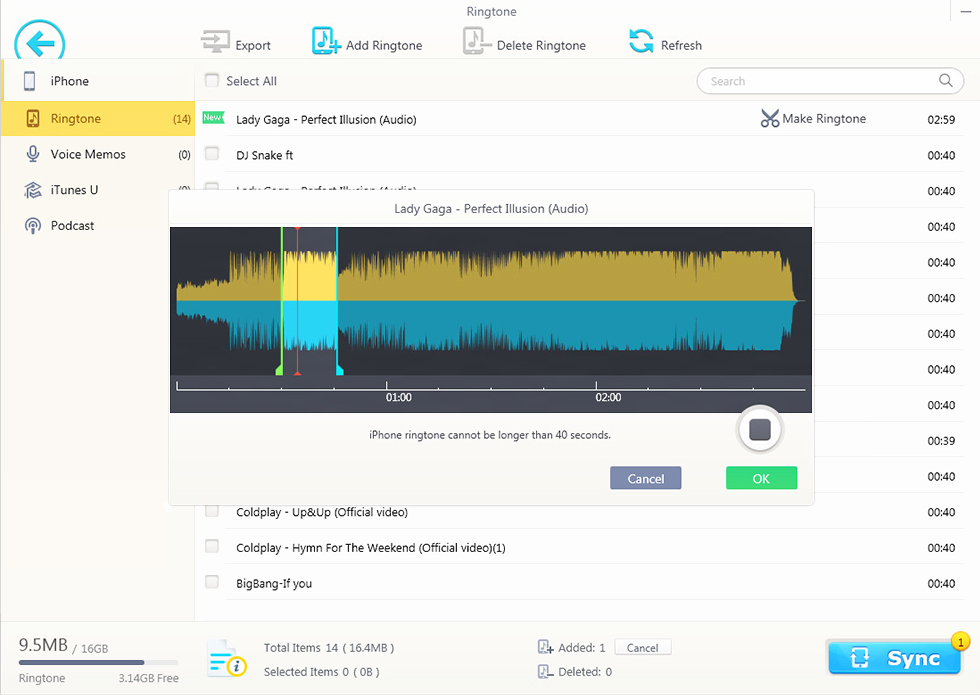Click the Deleted items icon in status bar
The height and width of the screenshot is (695, 980).
click(x=545, y=671)
